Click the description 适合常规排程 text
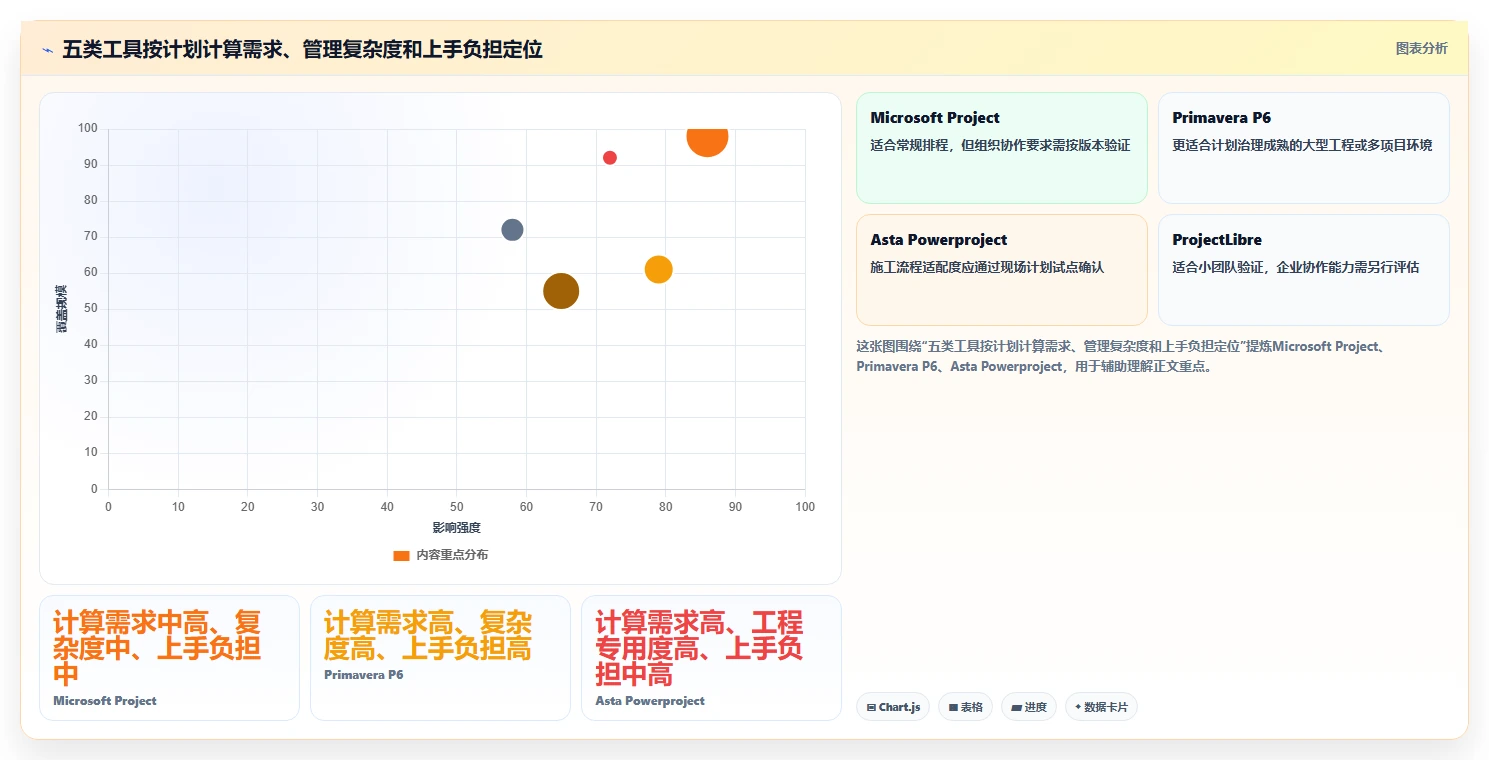The height and width of the screenshot is (760, 1489). [x=1000, y=145]
